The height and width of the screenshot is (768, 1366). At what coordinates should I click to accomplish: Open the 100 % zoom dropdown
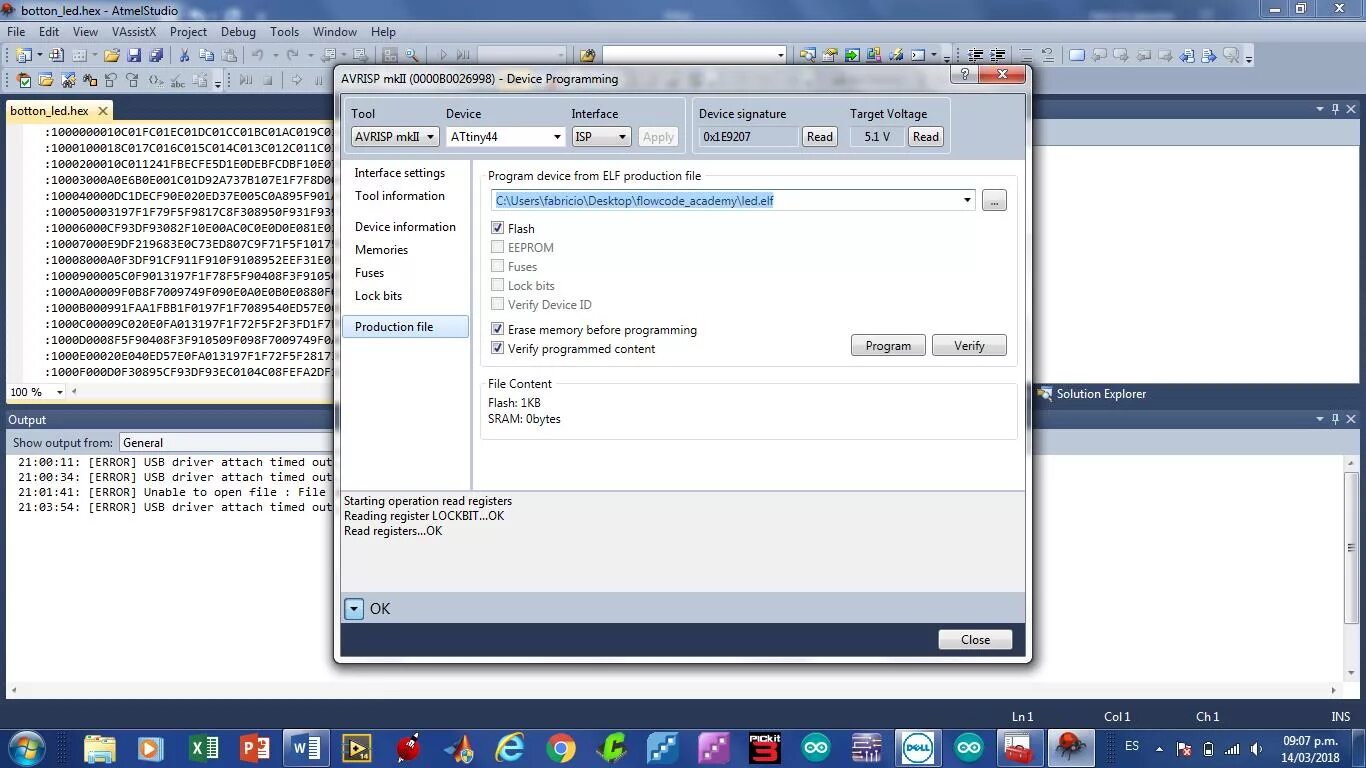click(59, 392)
